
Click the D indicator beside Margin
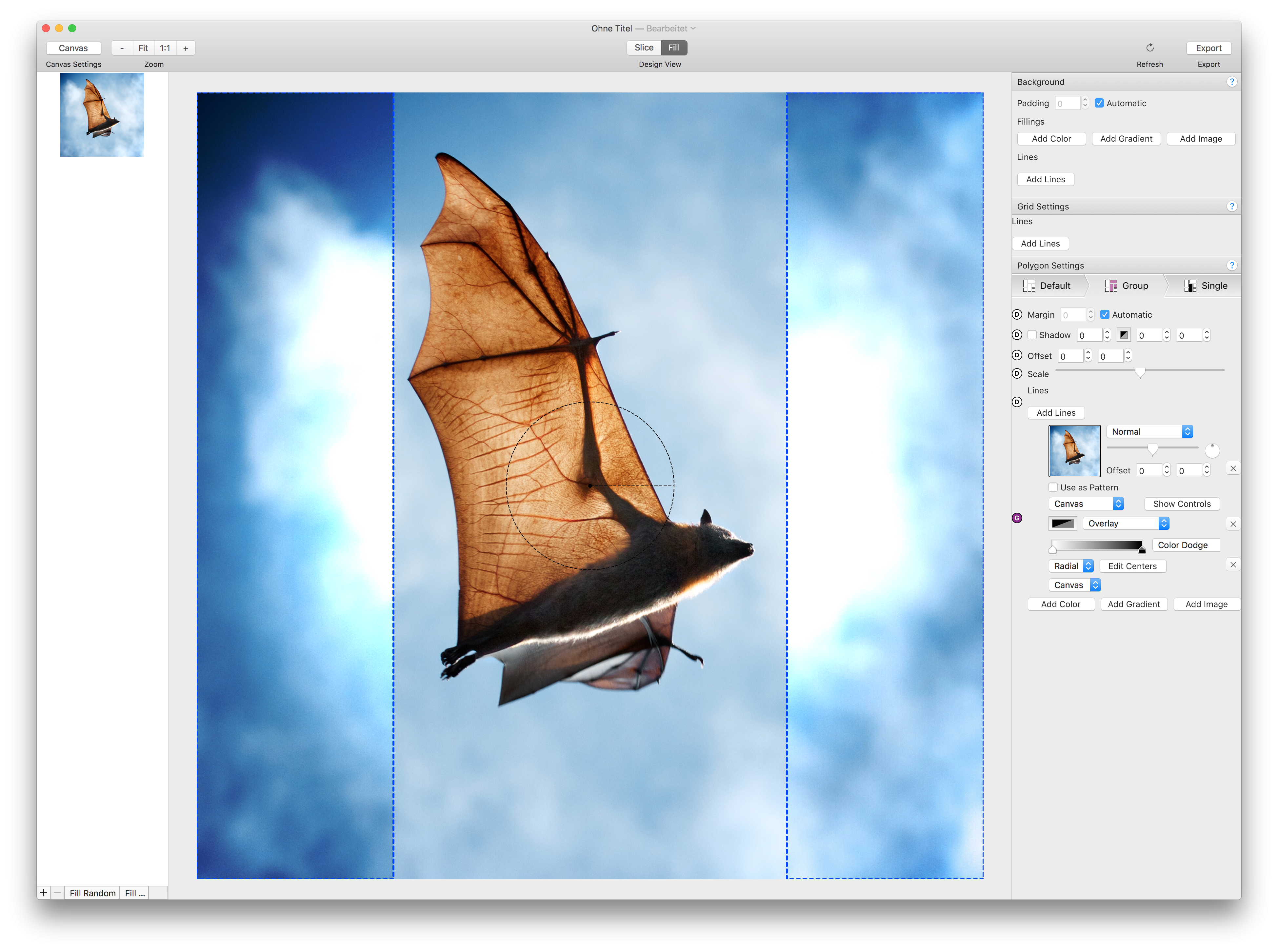(x=1017, y=315)
